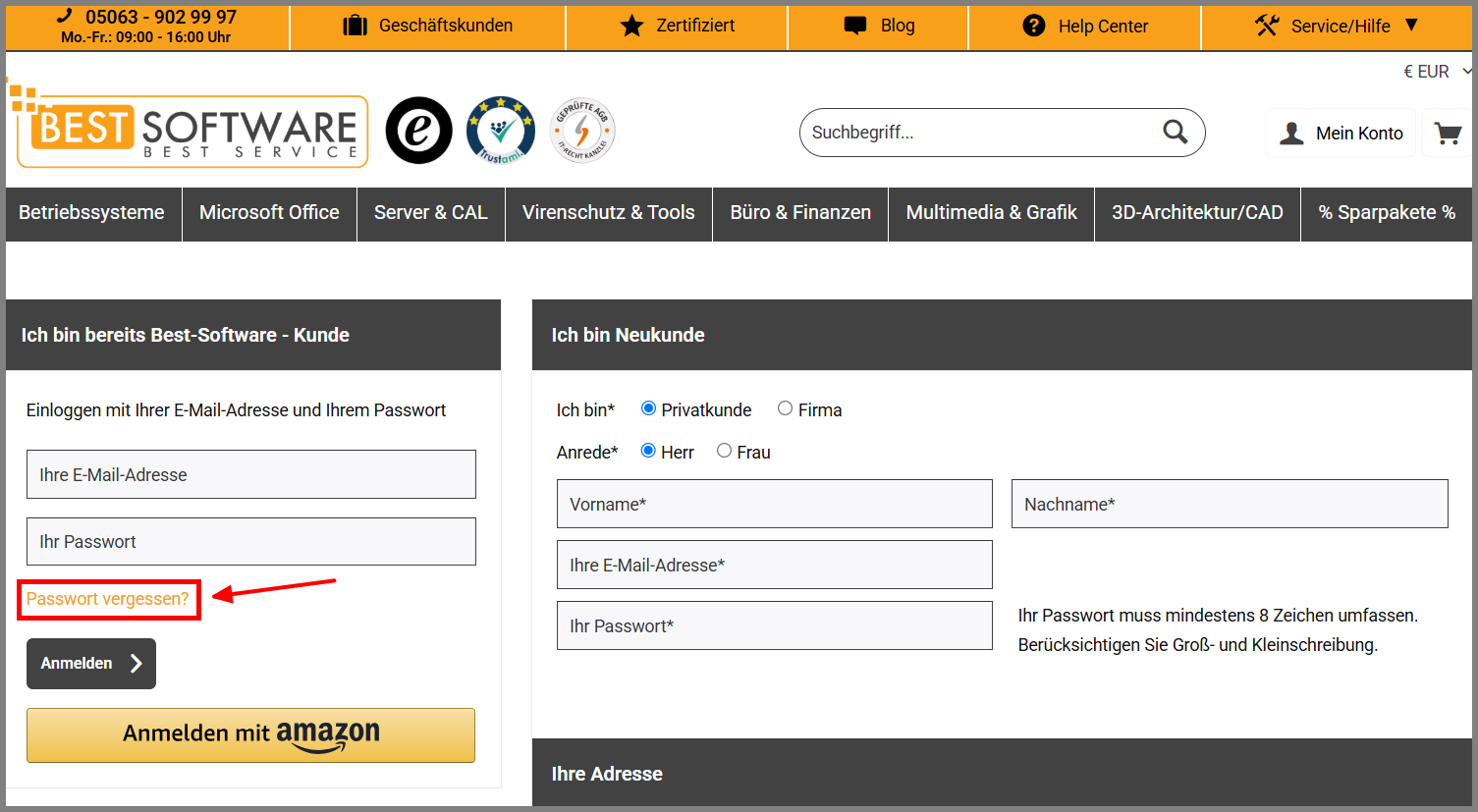Log in with Anmelden mit Amazon

pos(251,735)
